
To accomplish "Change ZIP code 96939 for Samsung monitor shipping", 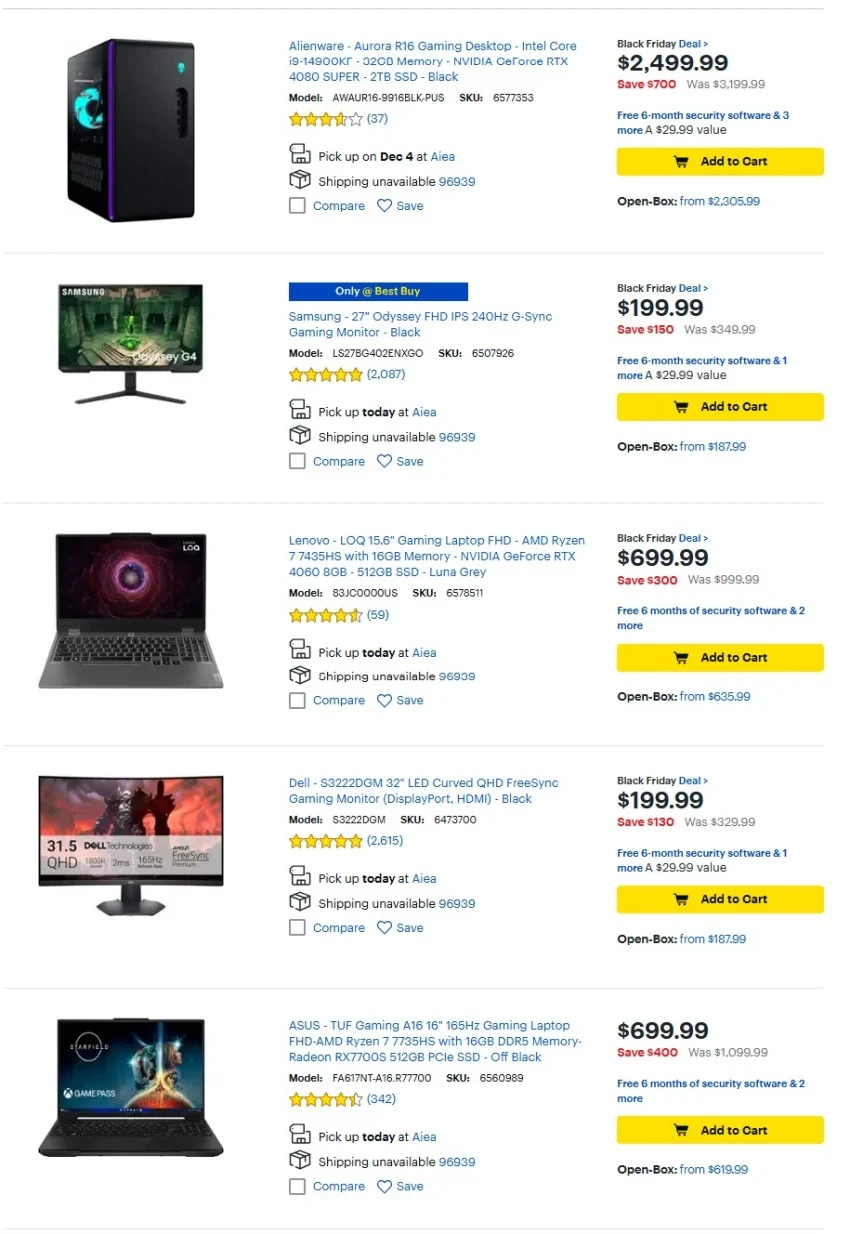I will [457, 437].
